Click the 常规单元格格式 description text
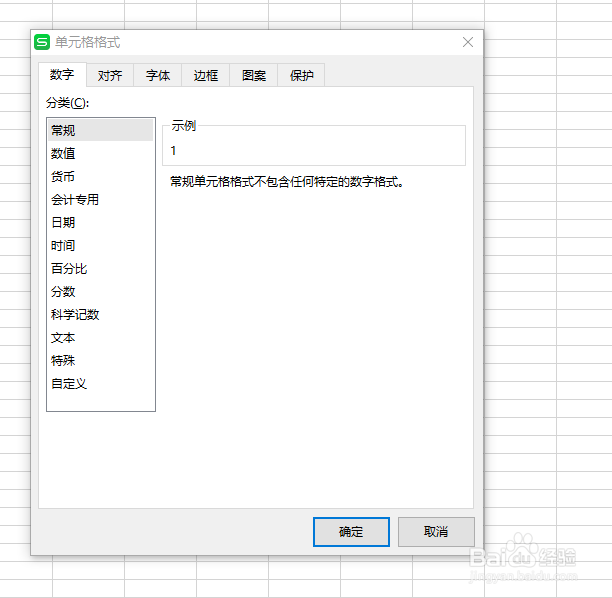 coord(287,182)
